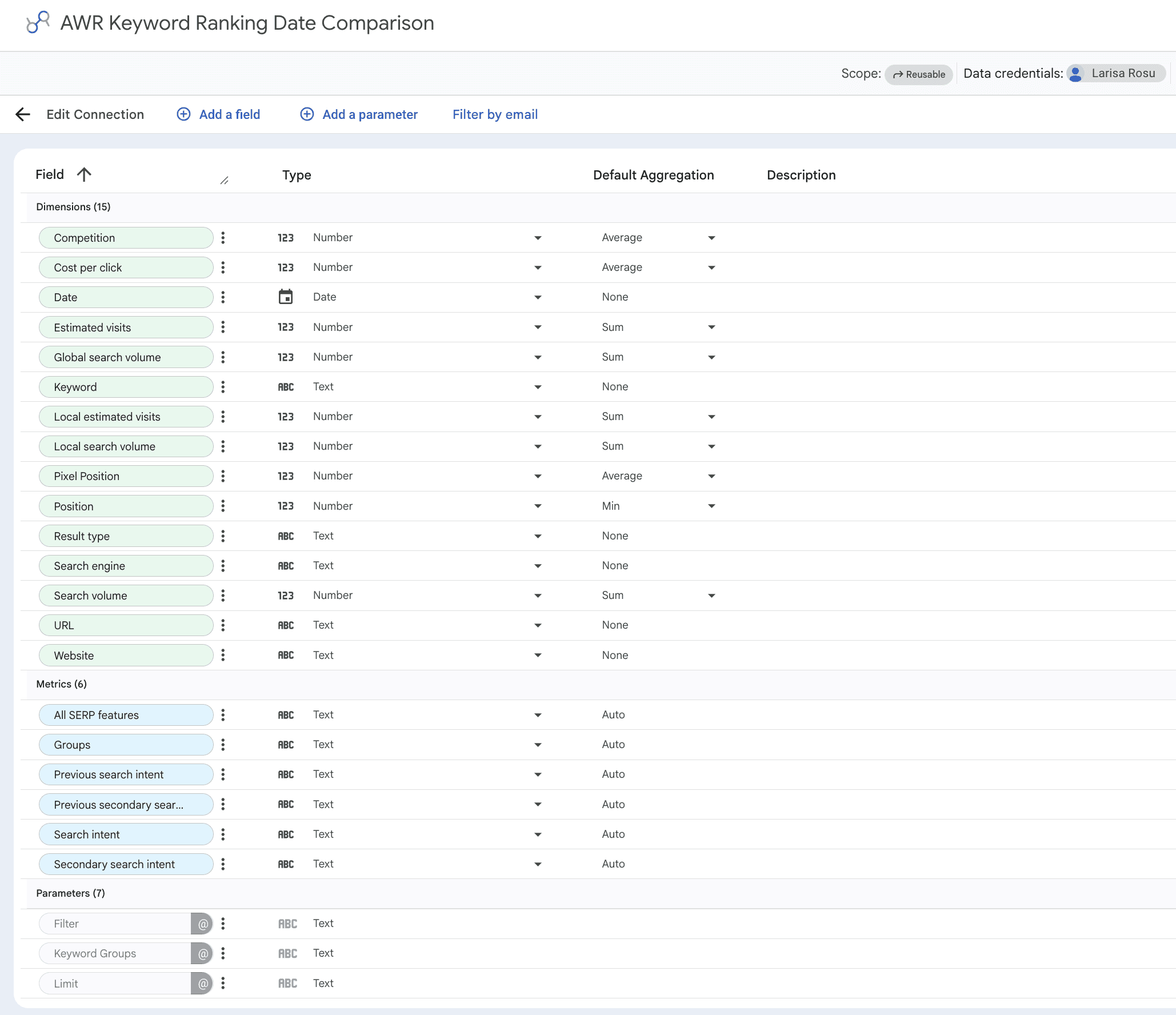Open the Type dropdown for Date field
Screen dimensions: 1176x1015
pos(538,297)
